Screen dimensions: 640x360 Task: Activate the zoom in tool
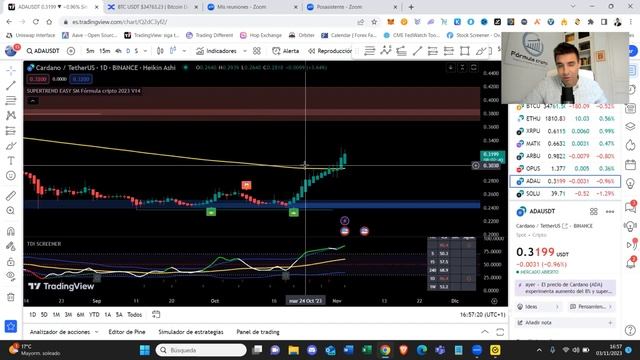pos(11,211)
